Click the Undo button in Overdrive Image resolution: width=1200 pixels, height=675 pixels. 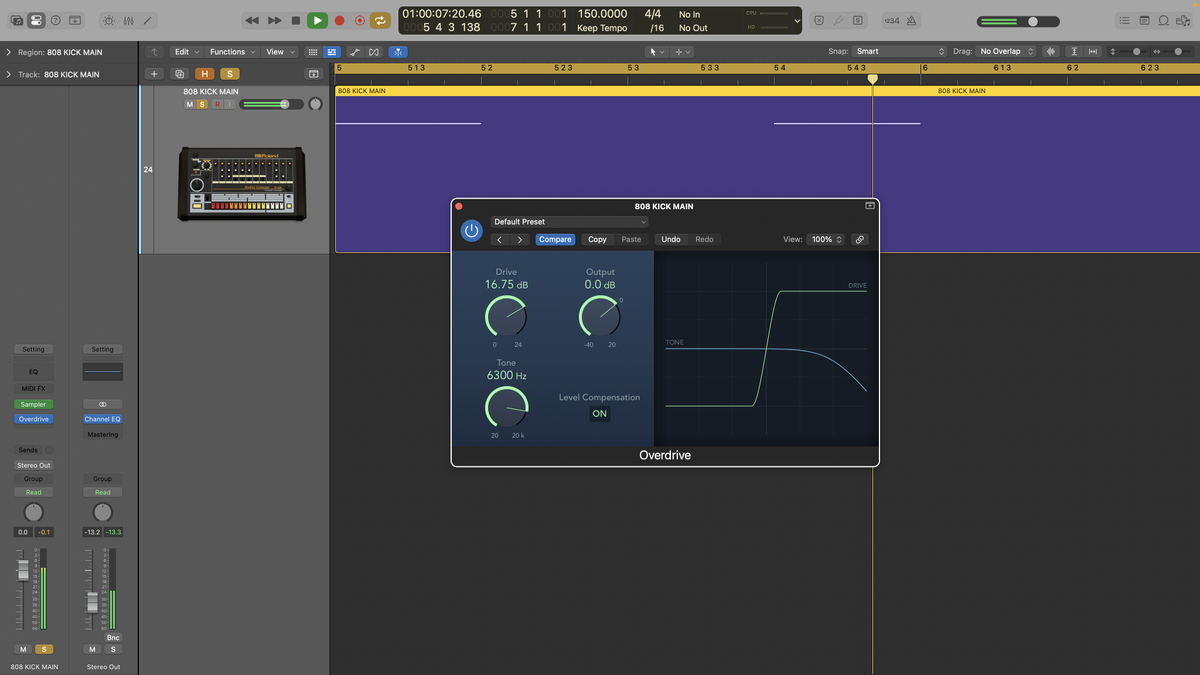671,240
